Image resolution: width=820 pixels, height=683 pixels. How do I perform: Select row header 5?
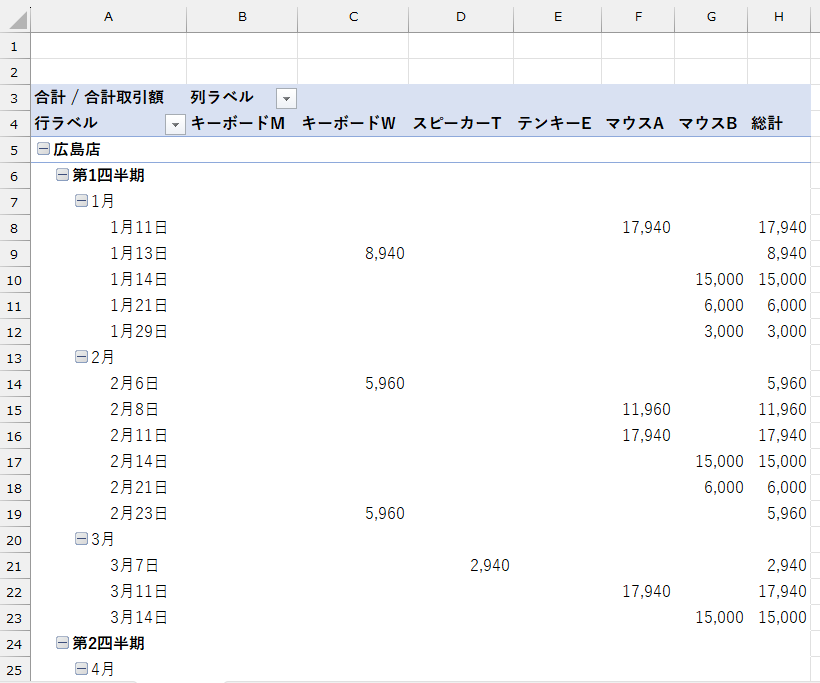[x=12, y=149]
